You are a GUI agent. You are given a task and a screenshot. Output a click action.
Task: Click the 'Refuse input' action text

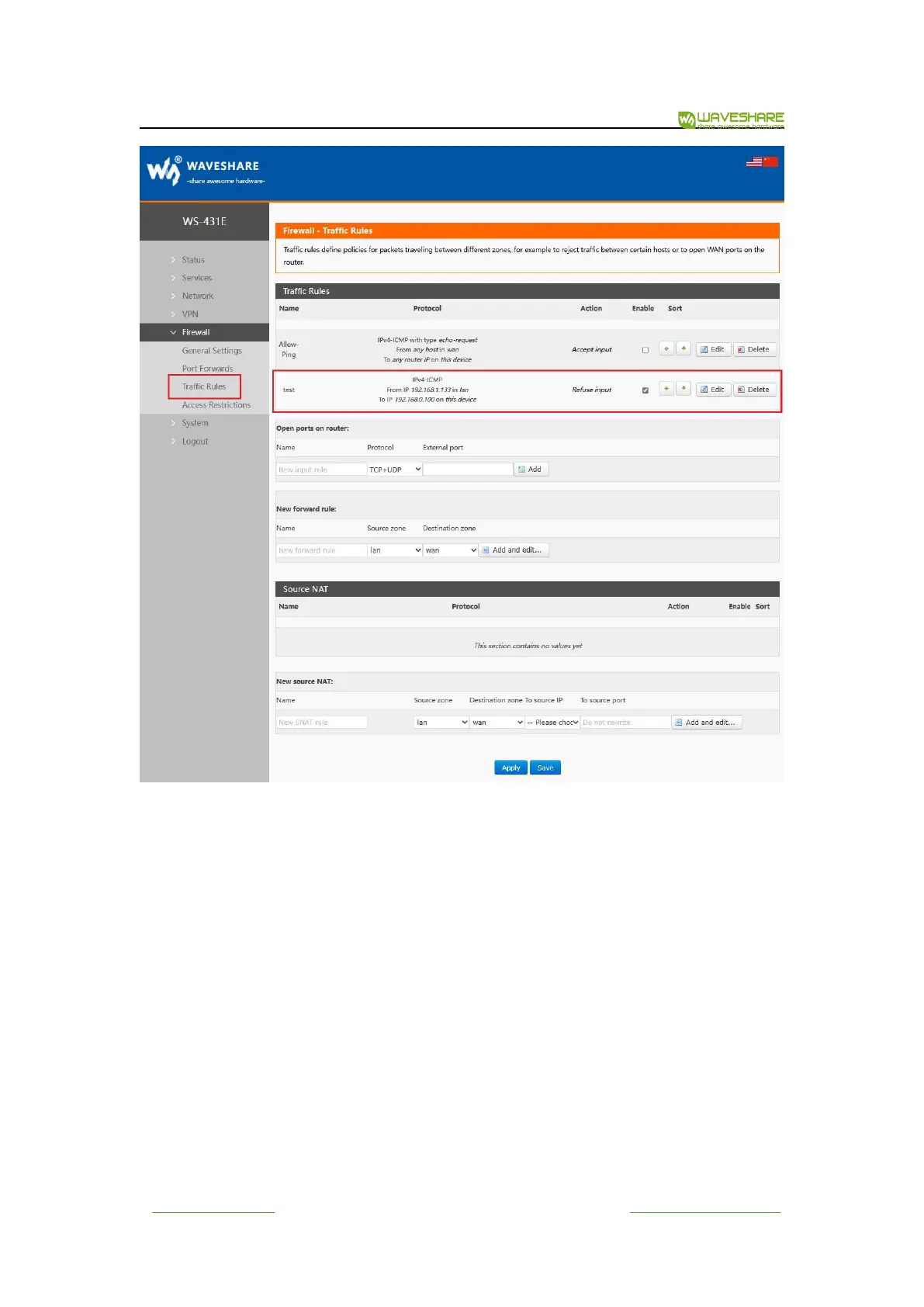coord(591,390)
